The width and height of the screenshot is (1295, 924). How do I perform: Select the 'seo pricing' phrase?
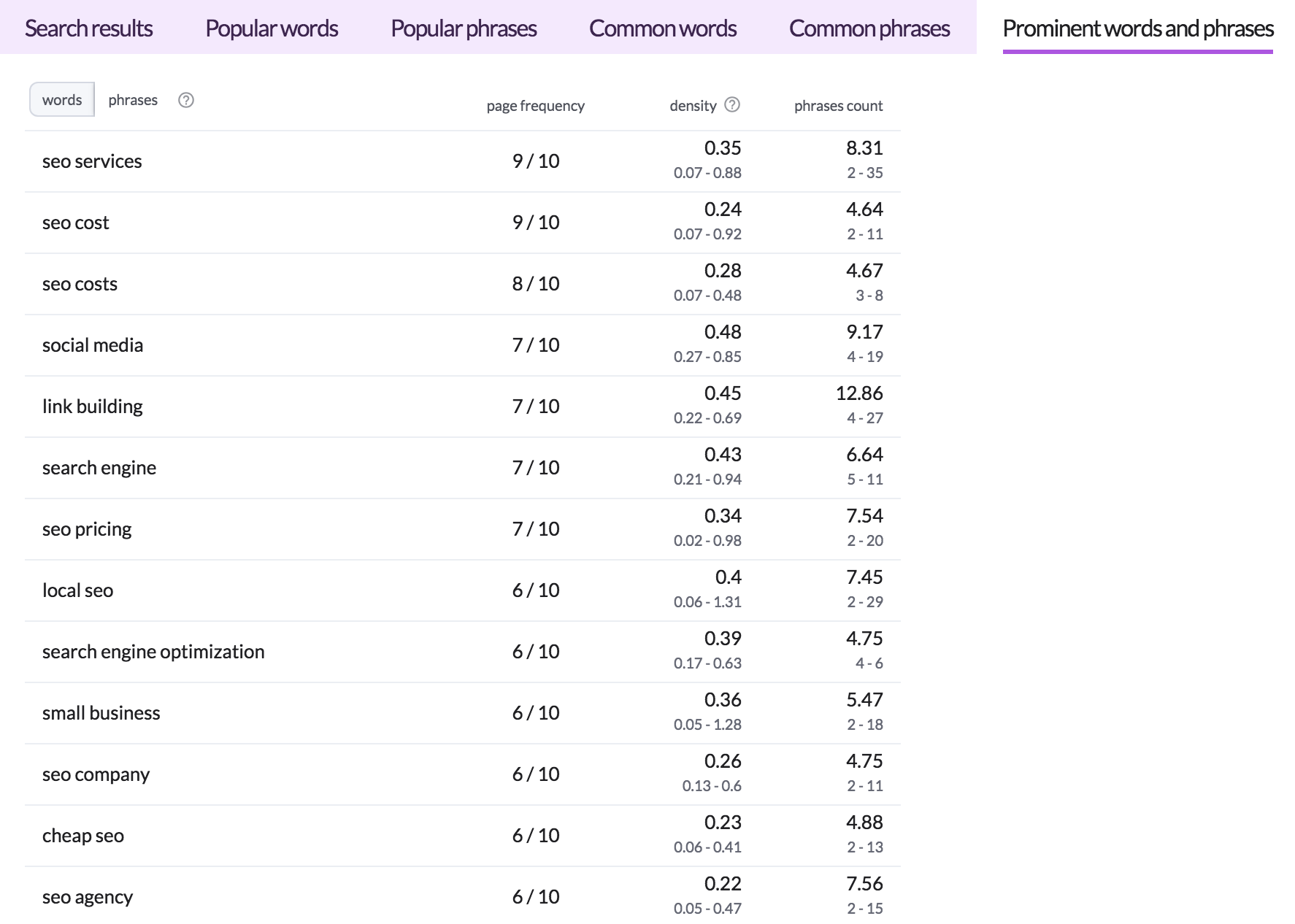tap(87, 529)
